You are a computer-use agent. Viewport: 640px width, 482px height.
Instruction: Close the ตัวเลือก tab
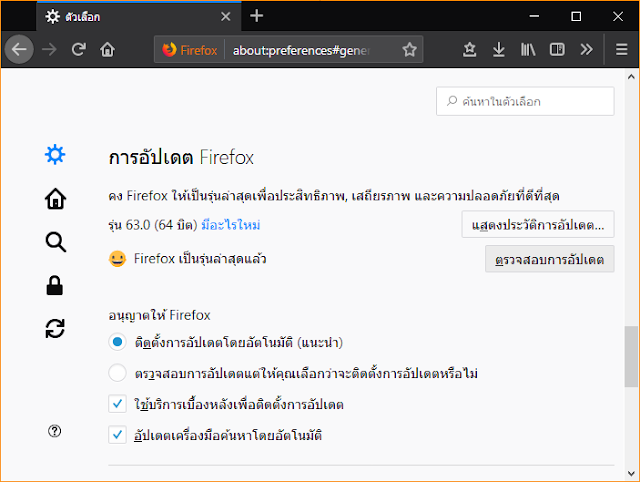tap(225, 16)
